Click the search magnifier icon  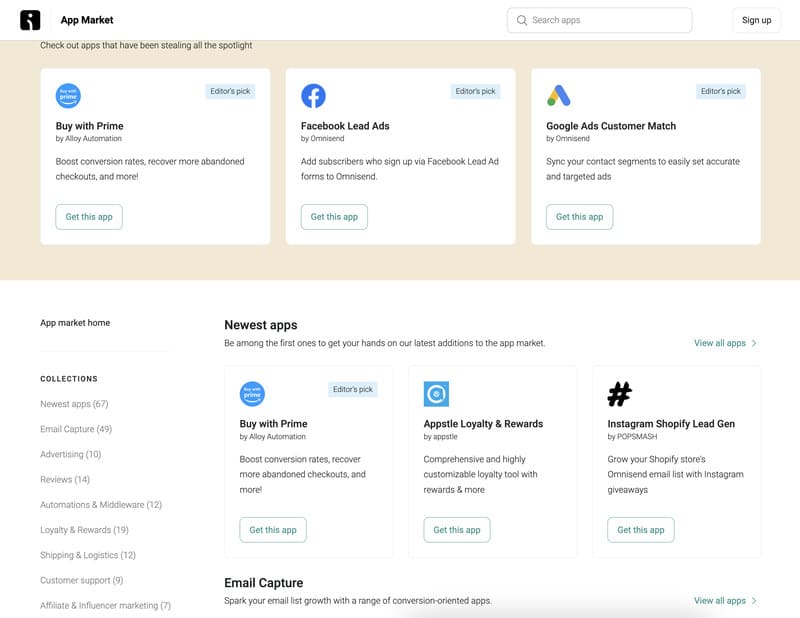pos(521,20)
